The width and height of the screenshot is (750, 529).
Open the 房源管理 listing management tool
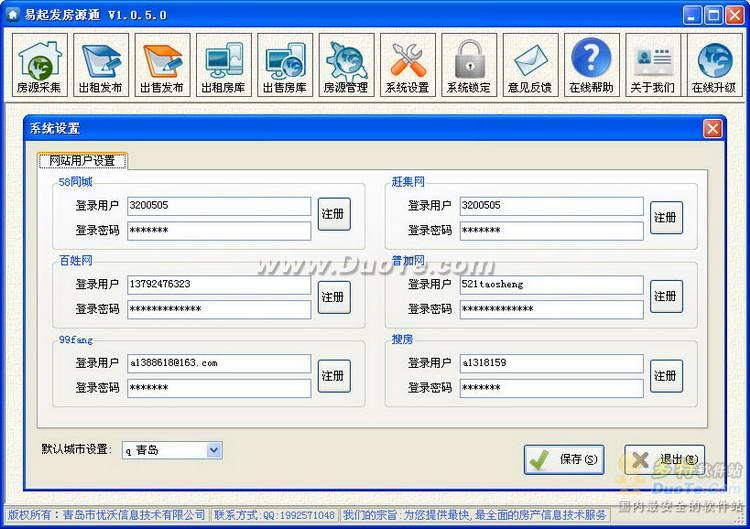click(346, 66)
